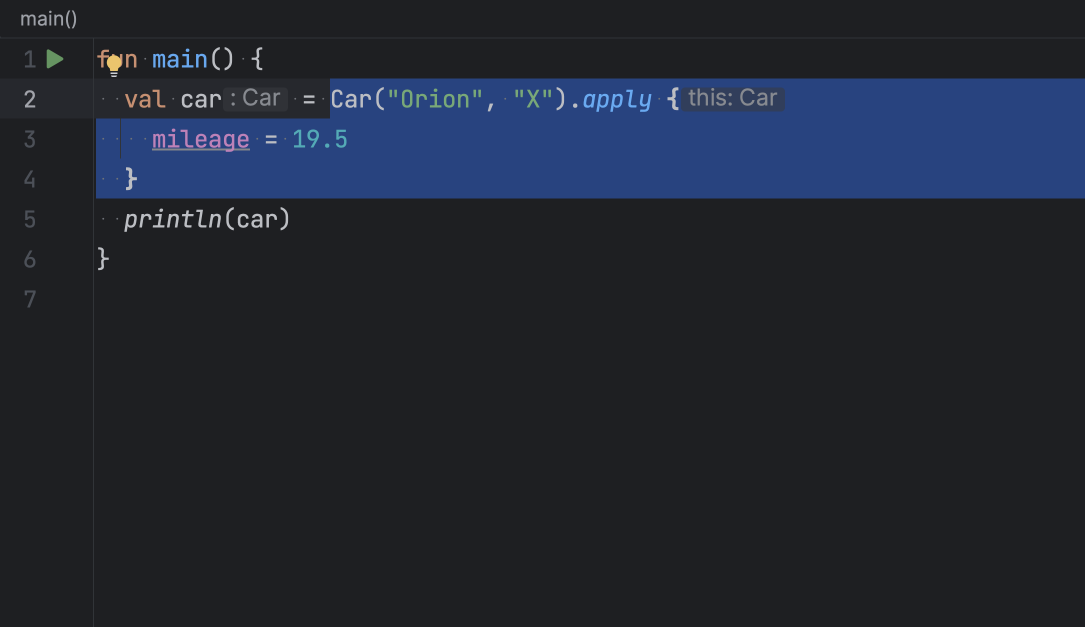
Task: Click line number 2 in gutter
Action: [29, 99]
